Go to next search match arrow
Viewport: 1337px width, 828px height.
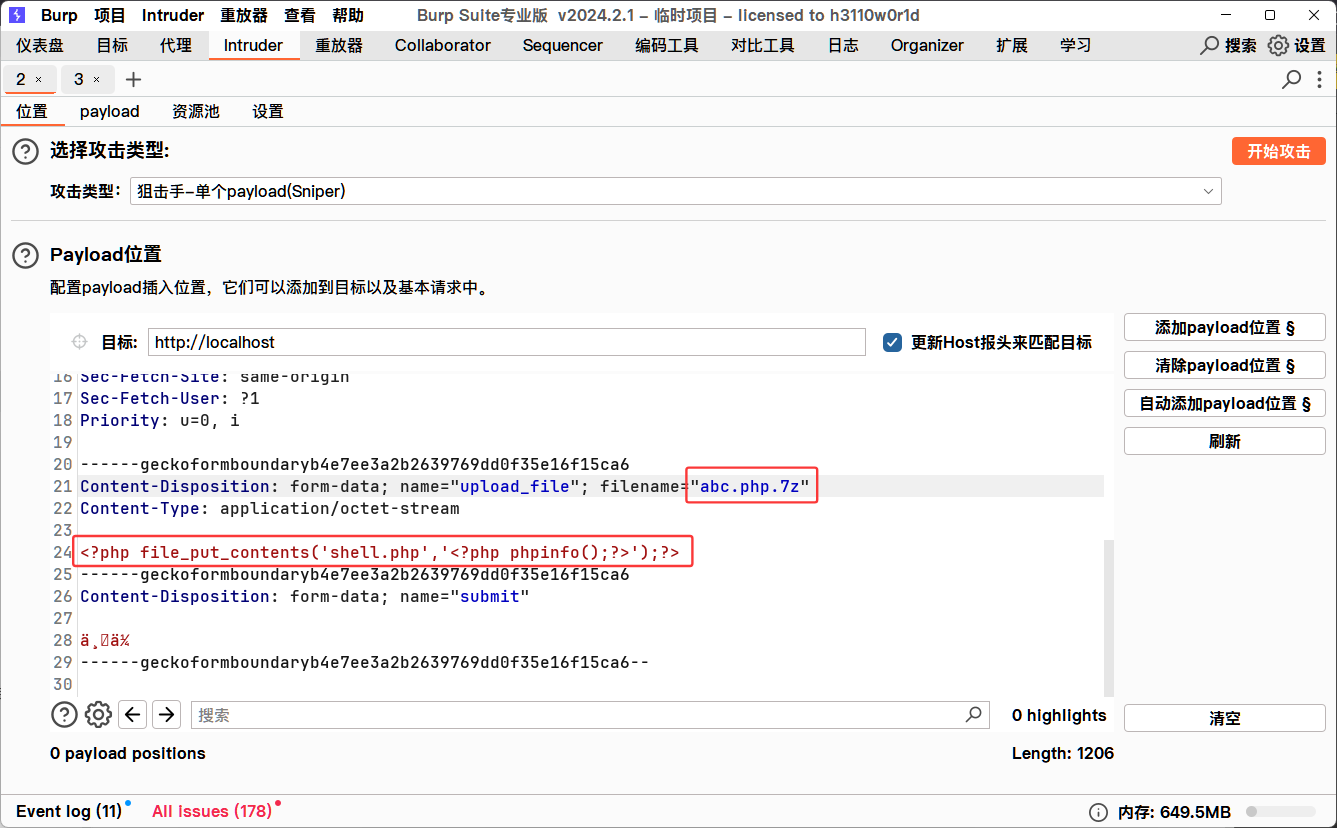point(167,714)
